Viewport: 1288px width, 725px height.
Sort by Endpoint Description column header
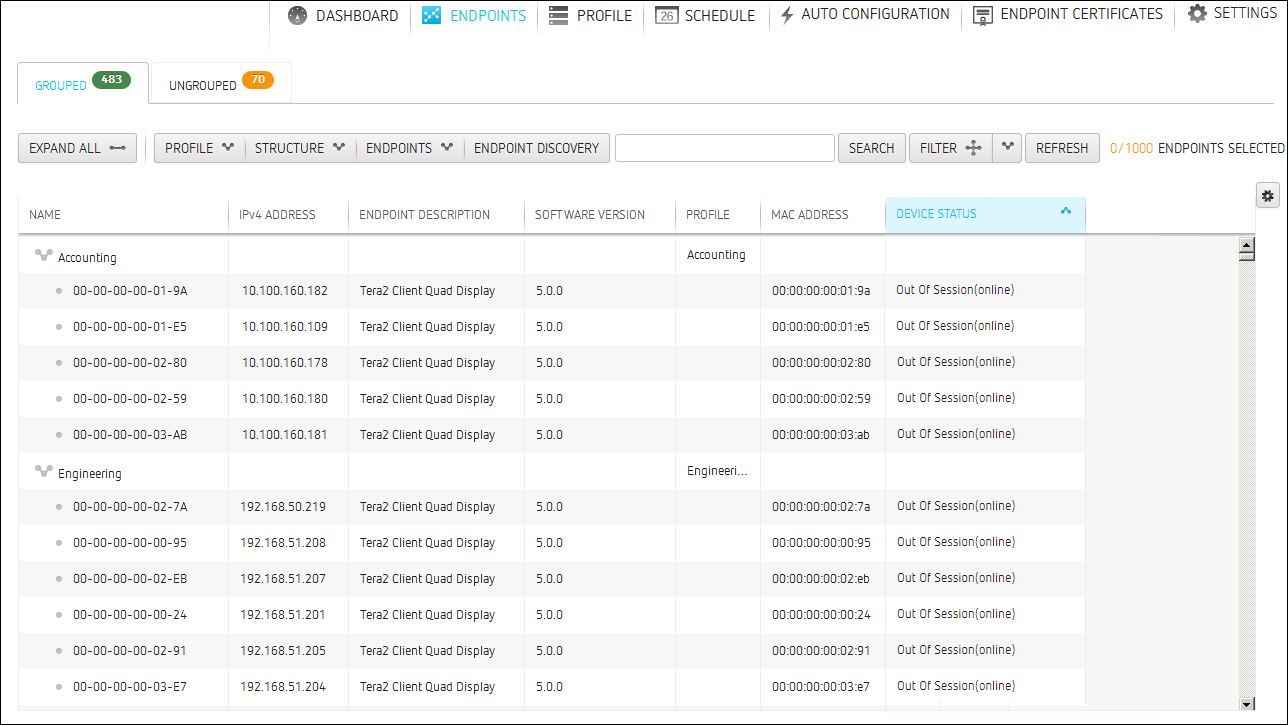(436, 214)
